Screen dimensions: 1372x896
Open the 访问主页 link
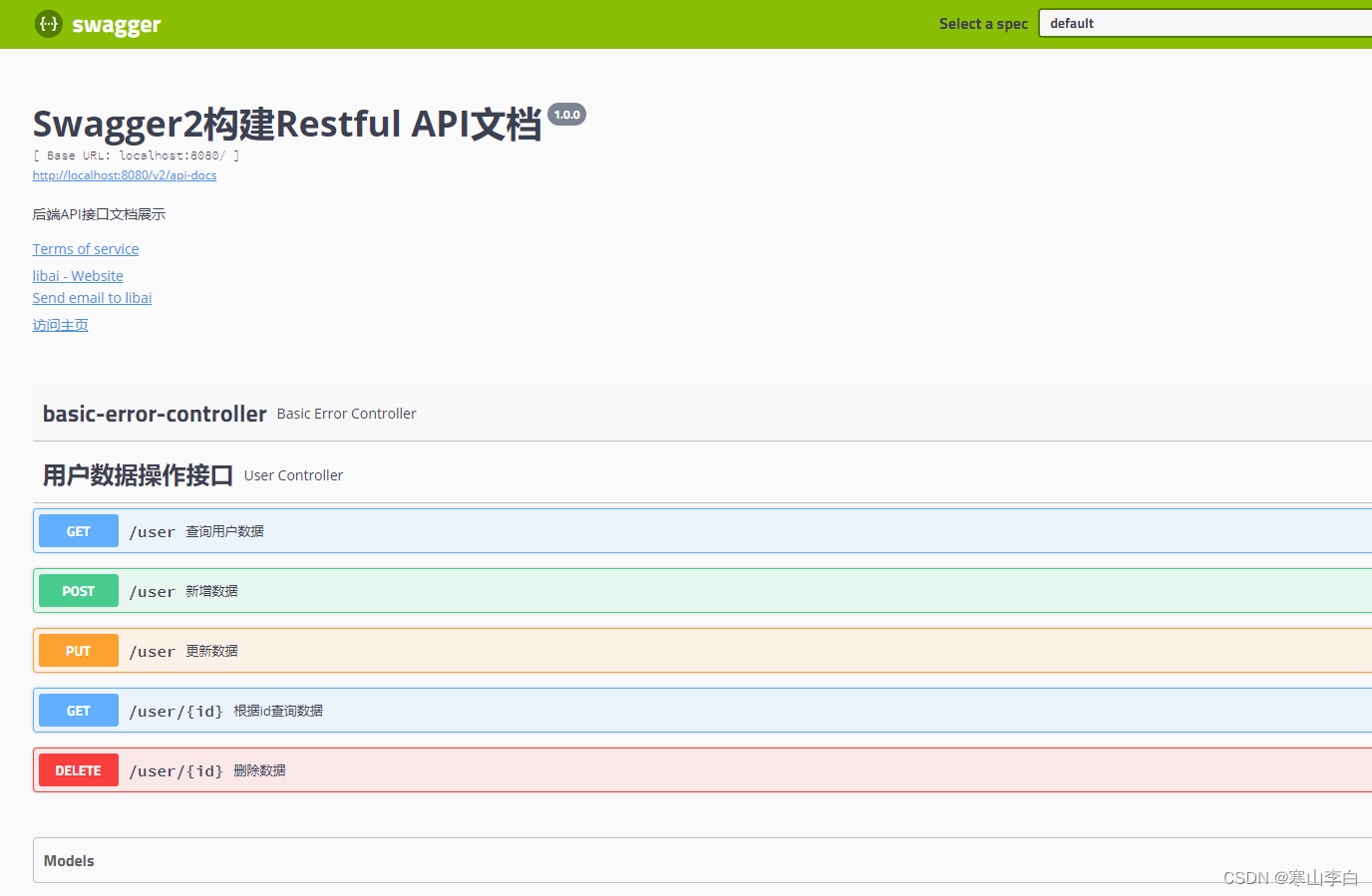tap(60, 325)
